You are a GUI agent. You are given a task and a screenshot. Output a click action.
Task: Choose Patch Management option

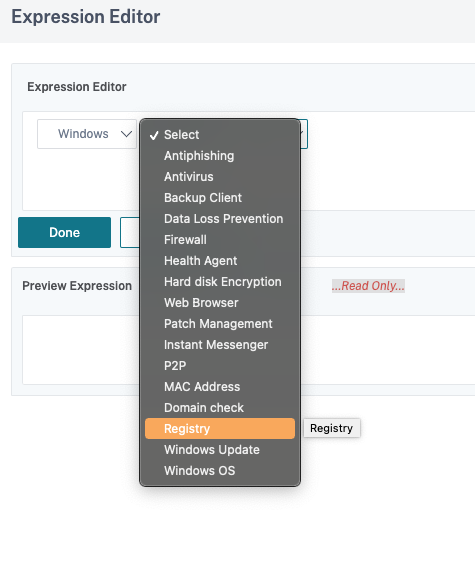tap(220, 323)
